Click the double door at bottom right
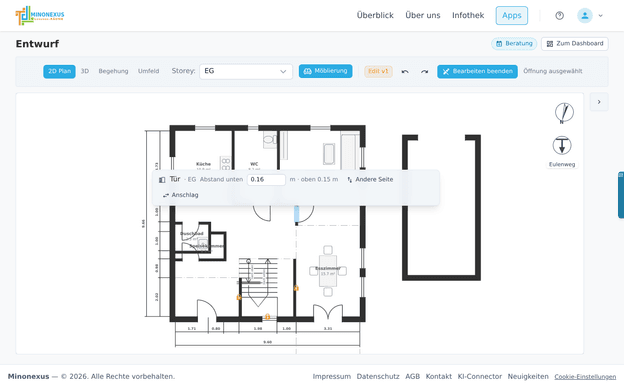 [x=328, y=312]
